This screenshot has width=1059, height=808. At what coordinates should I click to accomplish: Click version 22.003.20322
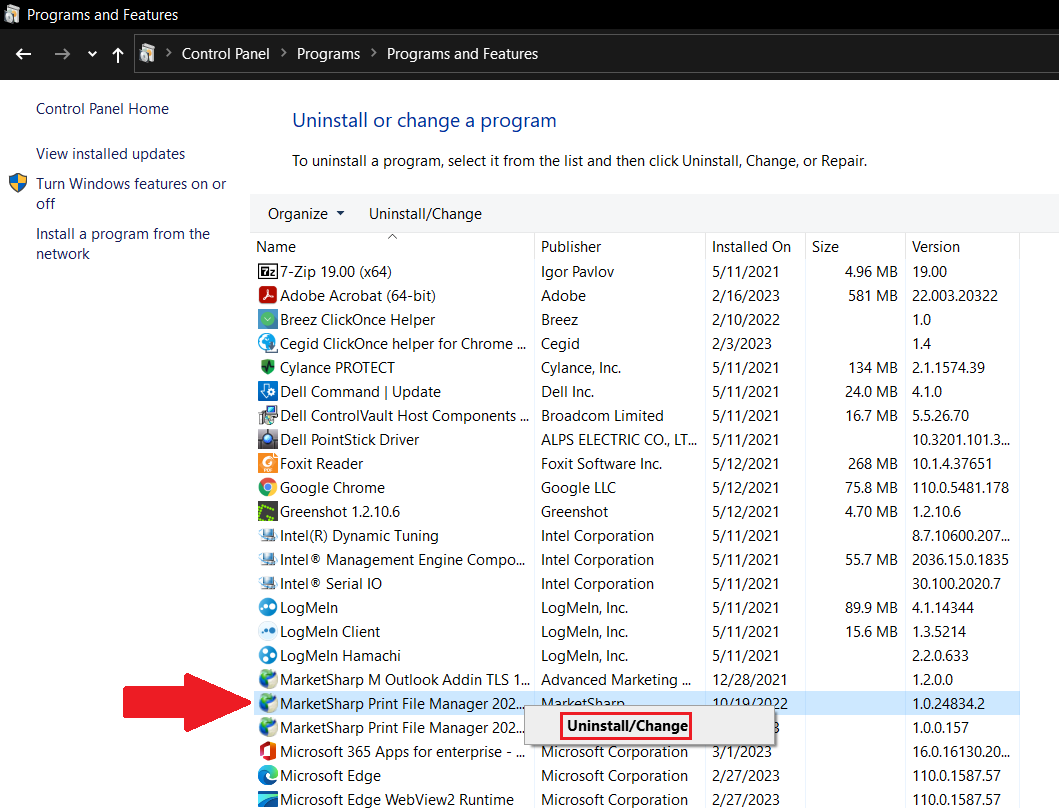pos(955,295)
